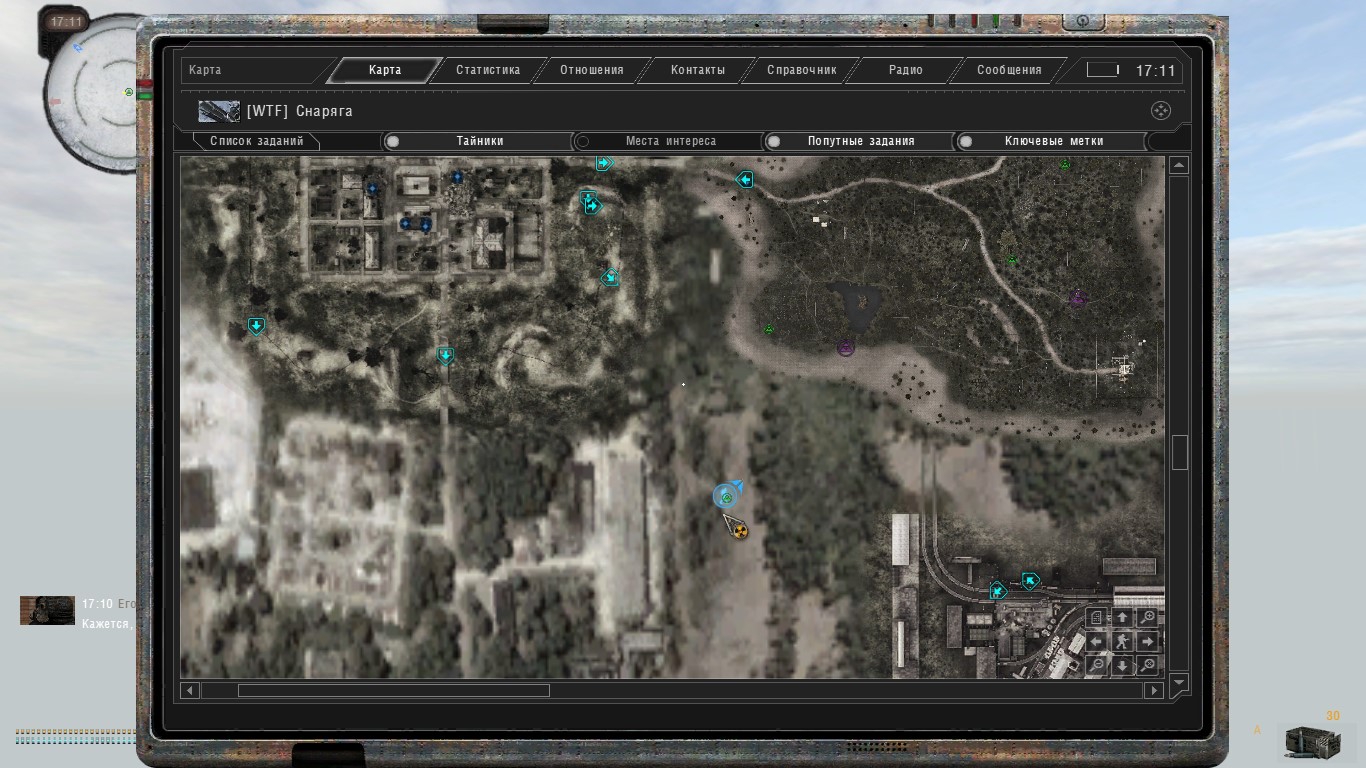Click the message sender portrait thumbnail

pos(47,610)
